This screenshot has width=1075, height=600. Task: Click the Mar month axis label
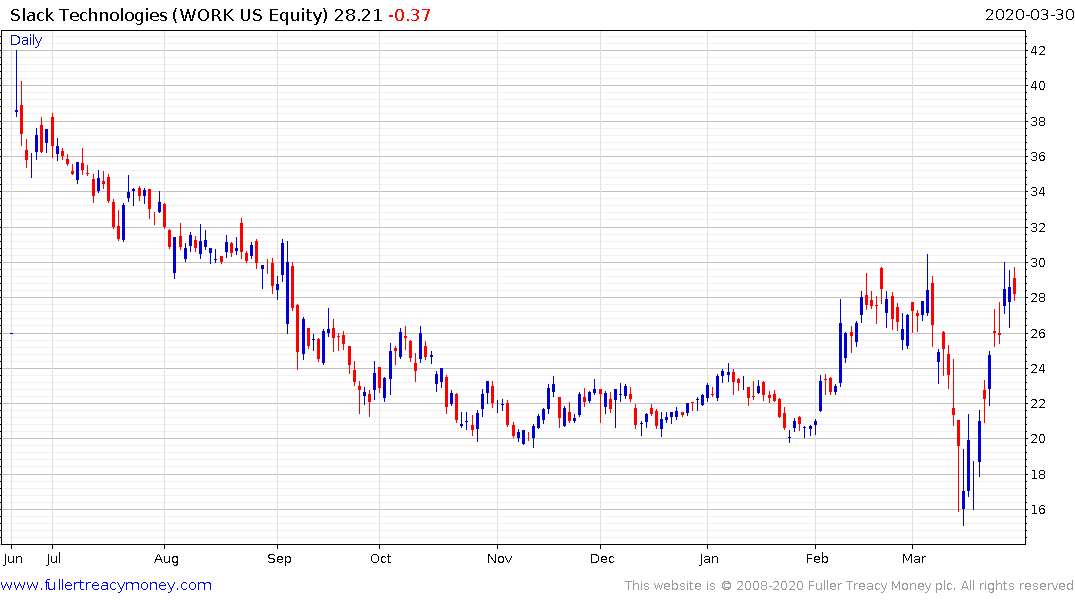coord(914,559)
